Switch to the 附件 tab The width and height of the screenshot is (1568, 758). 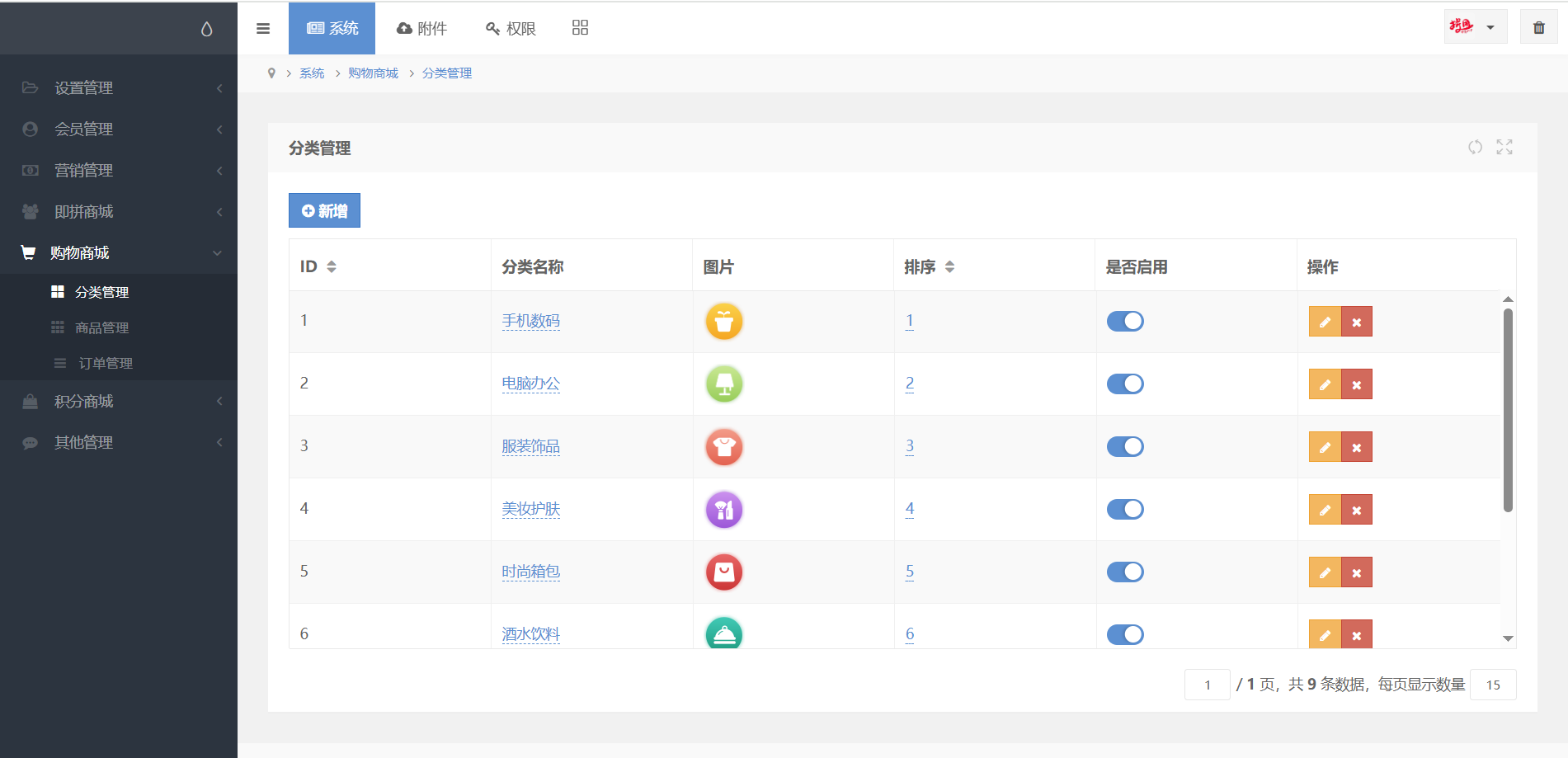pyautogui.click(x=421, y=29)
